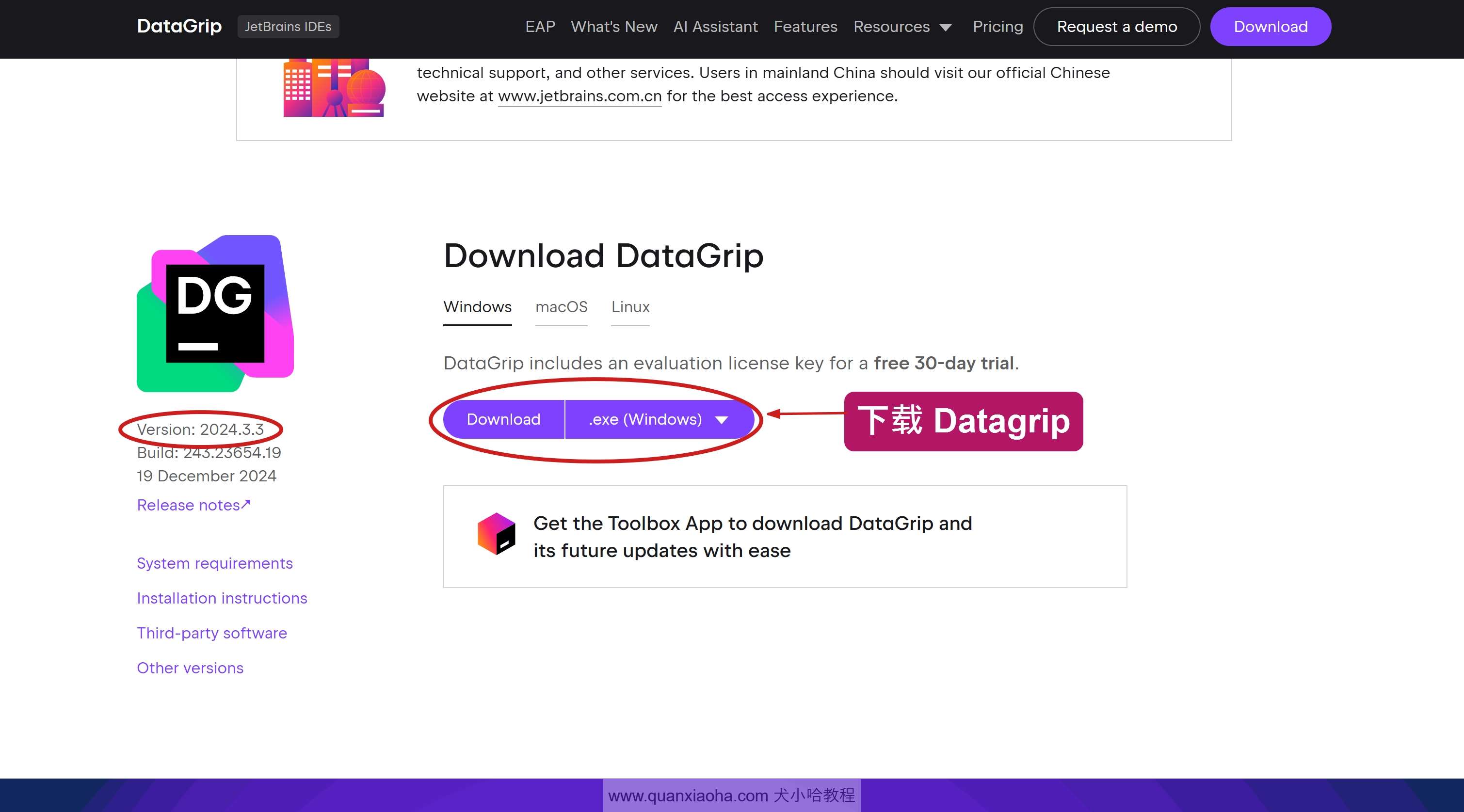The height and width of the screenshot is (812, 1464).
Task: Click the Request a Demo button
Action: pyautogui.click(x=1116, y=27)
